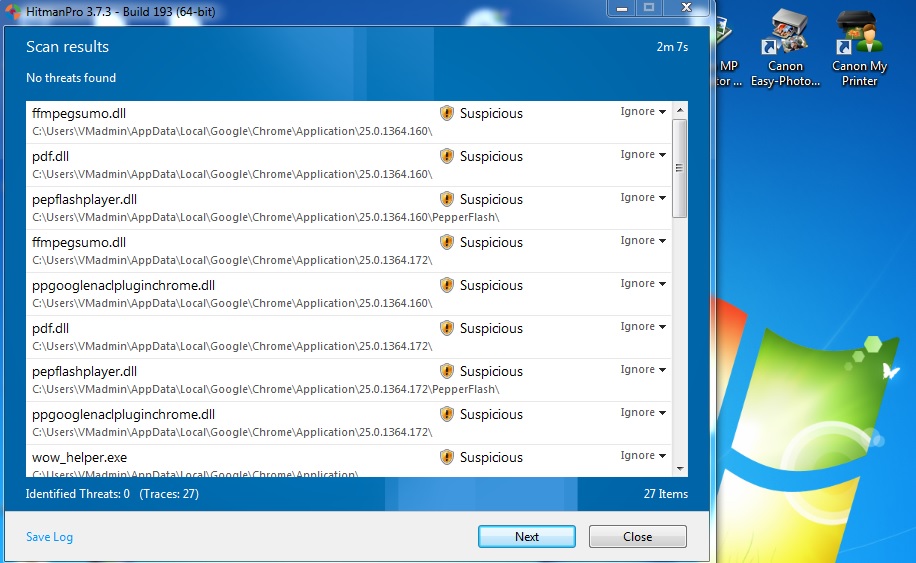This screenshot has width=916, height=563.
Task: Select Canon My Printer desktop shortcut
Action: click(x=859, y=49)
